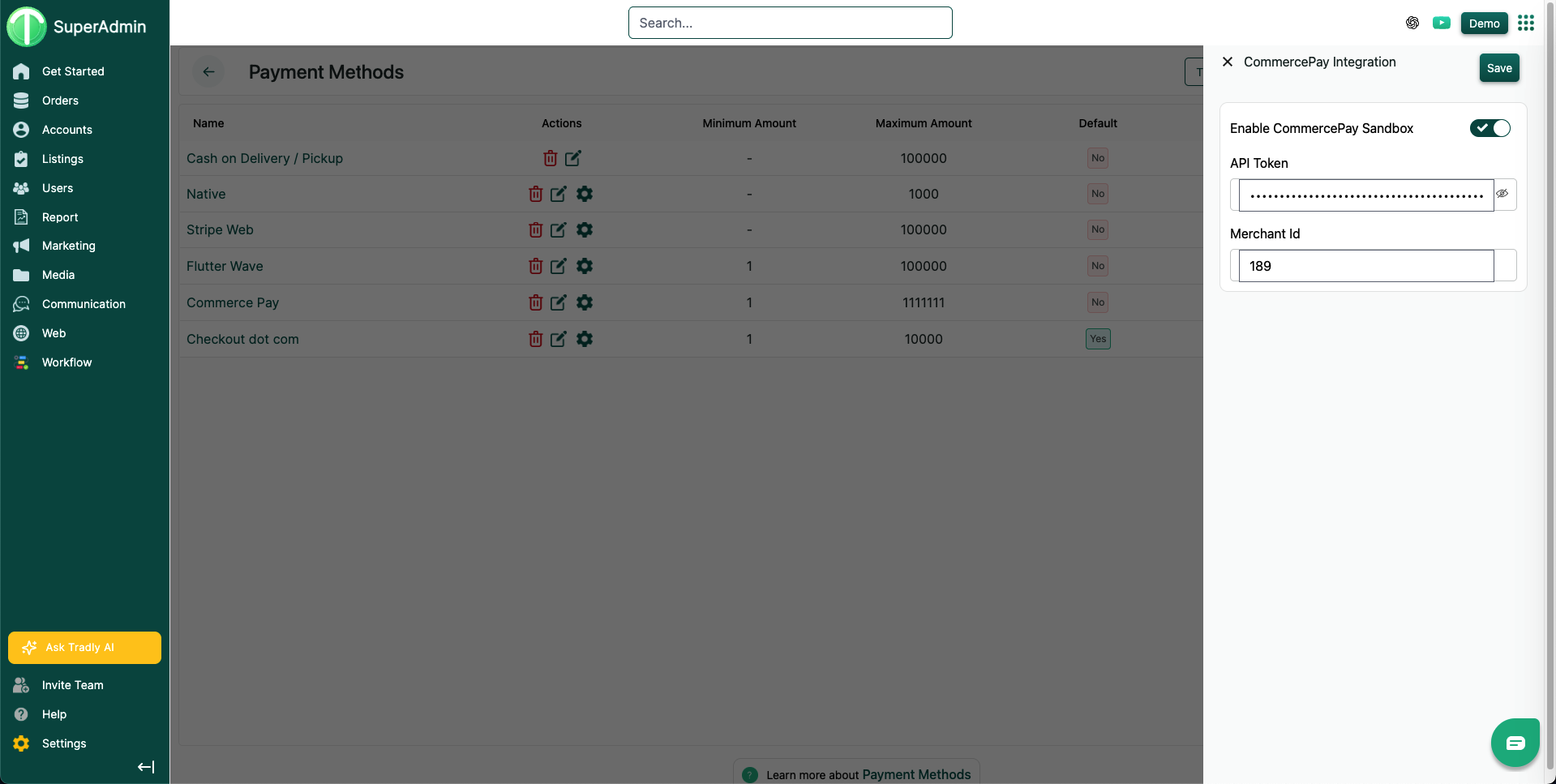Viewport: 1556px width, 784px height.
Task: Go back from Payment Methods page
Action: pos(208,72)
